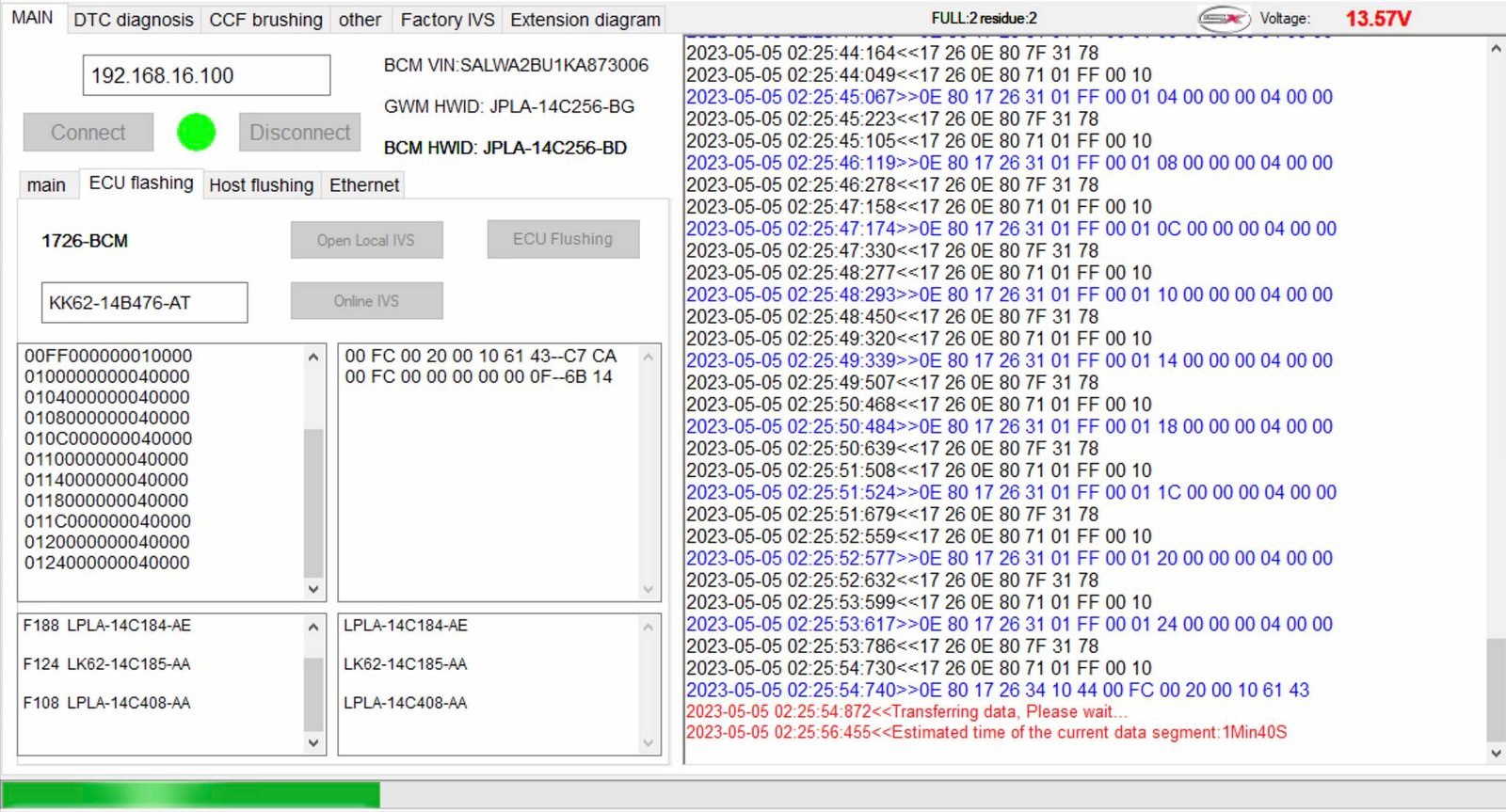The image size is (1506, 812).
Task: Select the 'other' tab
Action: [x=360, y=20]
